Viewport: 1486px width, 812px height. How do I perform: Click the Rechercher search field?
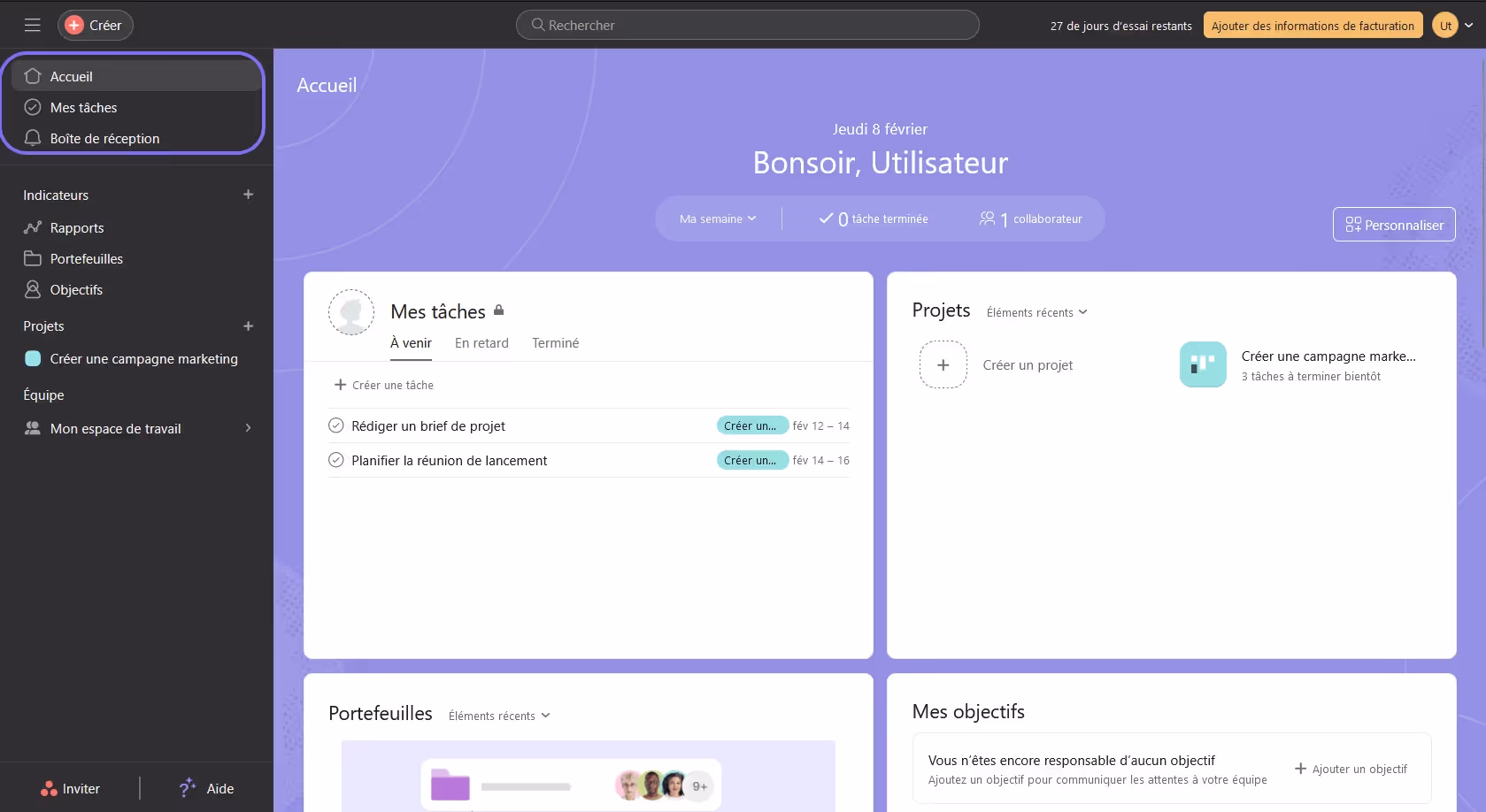pos(748,25)
